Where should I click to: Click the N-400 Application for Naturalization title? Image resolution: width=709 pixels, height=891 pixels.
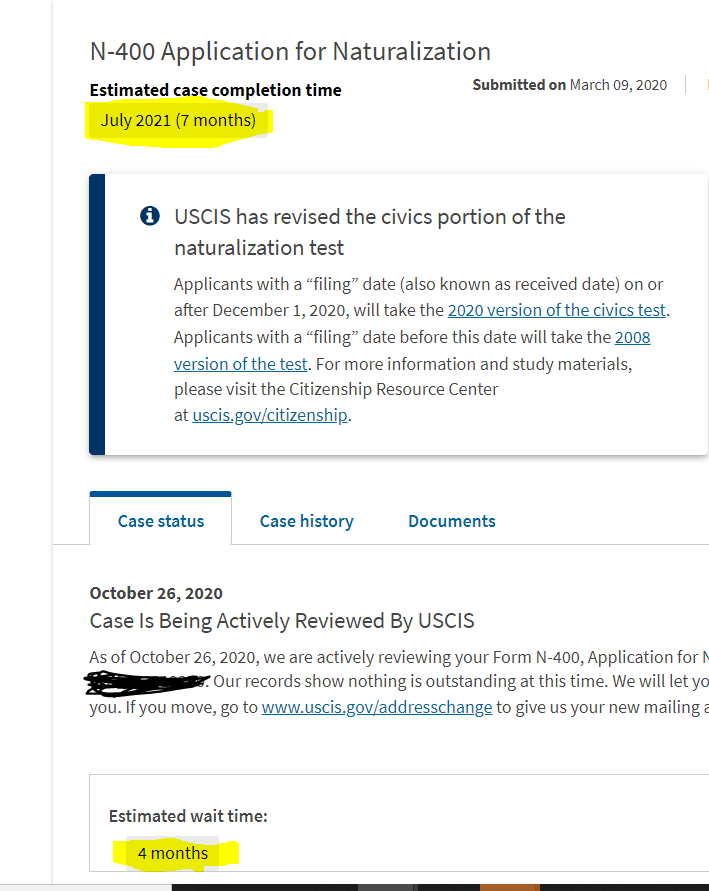290,52
